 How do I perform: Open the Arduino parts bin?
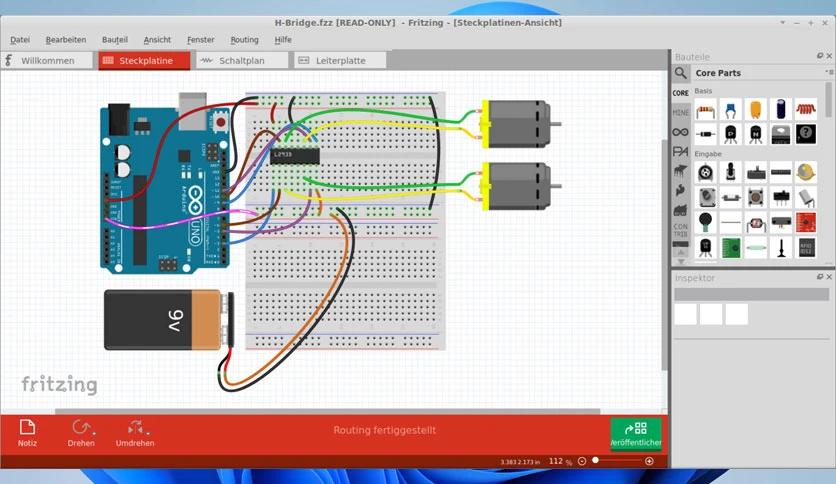pos(680,132)
